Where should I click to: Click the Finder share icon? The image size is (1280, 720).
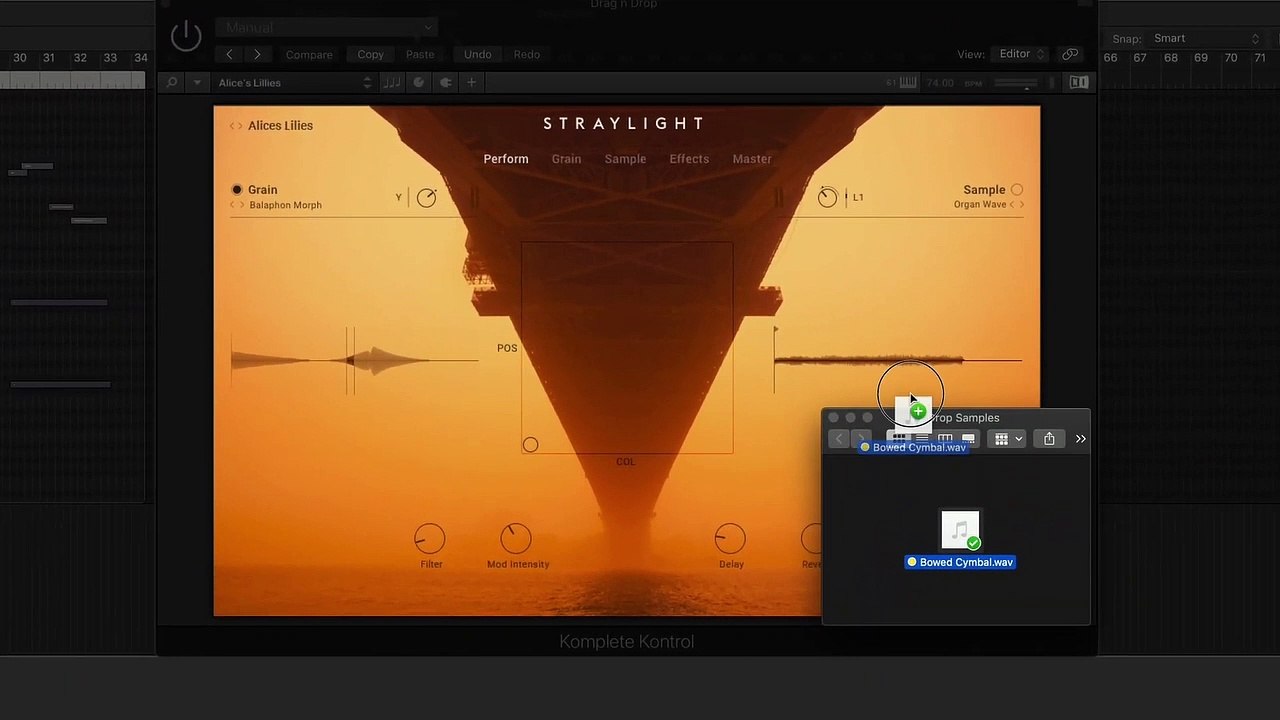pos(1049,439)
